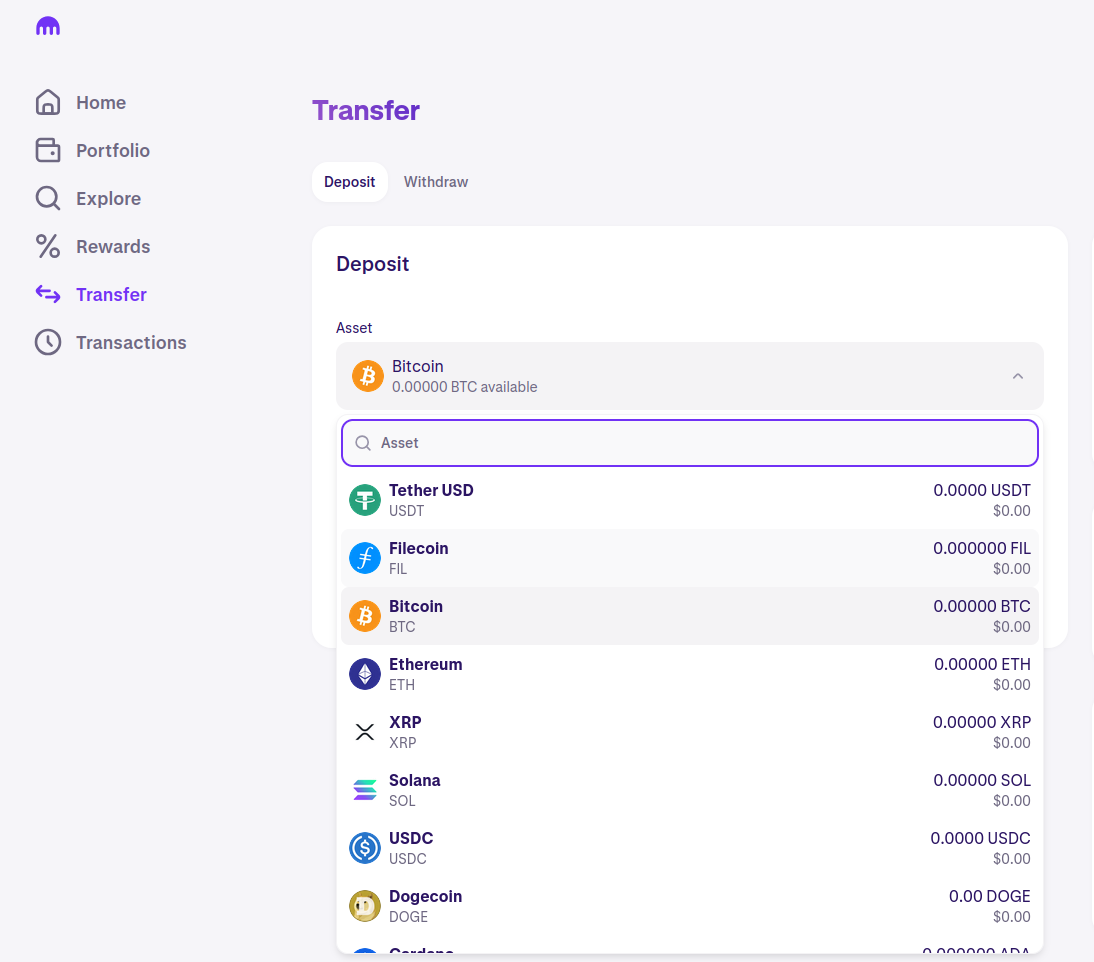Click the Rewards percent icon
This screenshot has height=962, width=1094.
(x=48, y=246)
